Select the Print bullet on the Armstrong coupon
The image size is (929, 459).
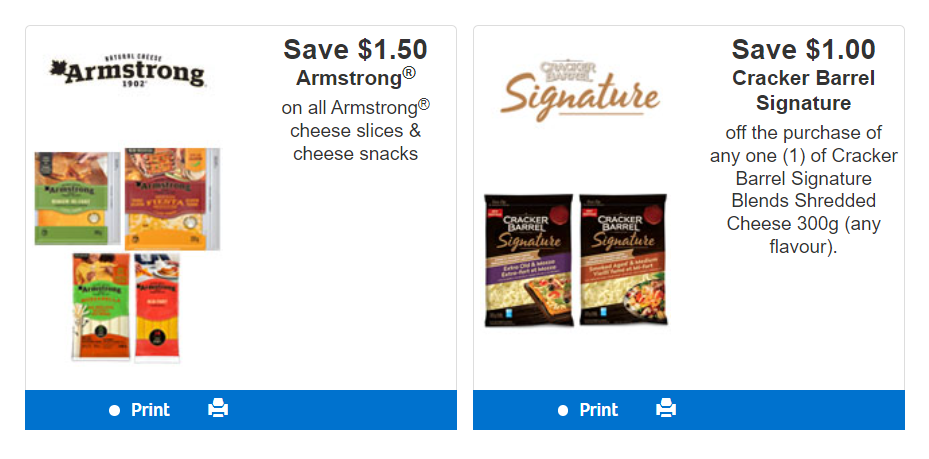tap(115, 410)
